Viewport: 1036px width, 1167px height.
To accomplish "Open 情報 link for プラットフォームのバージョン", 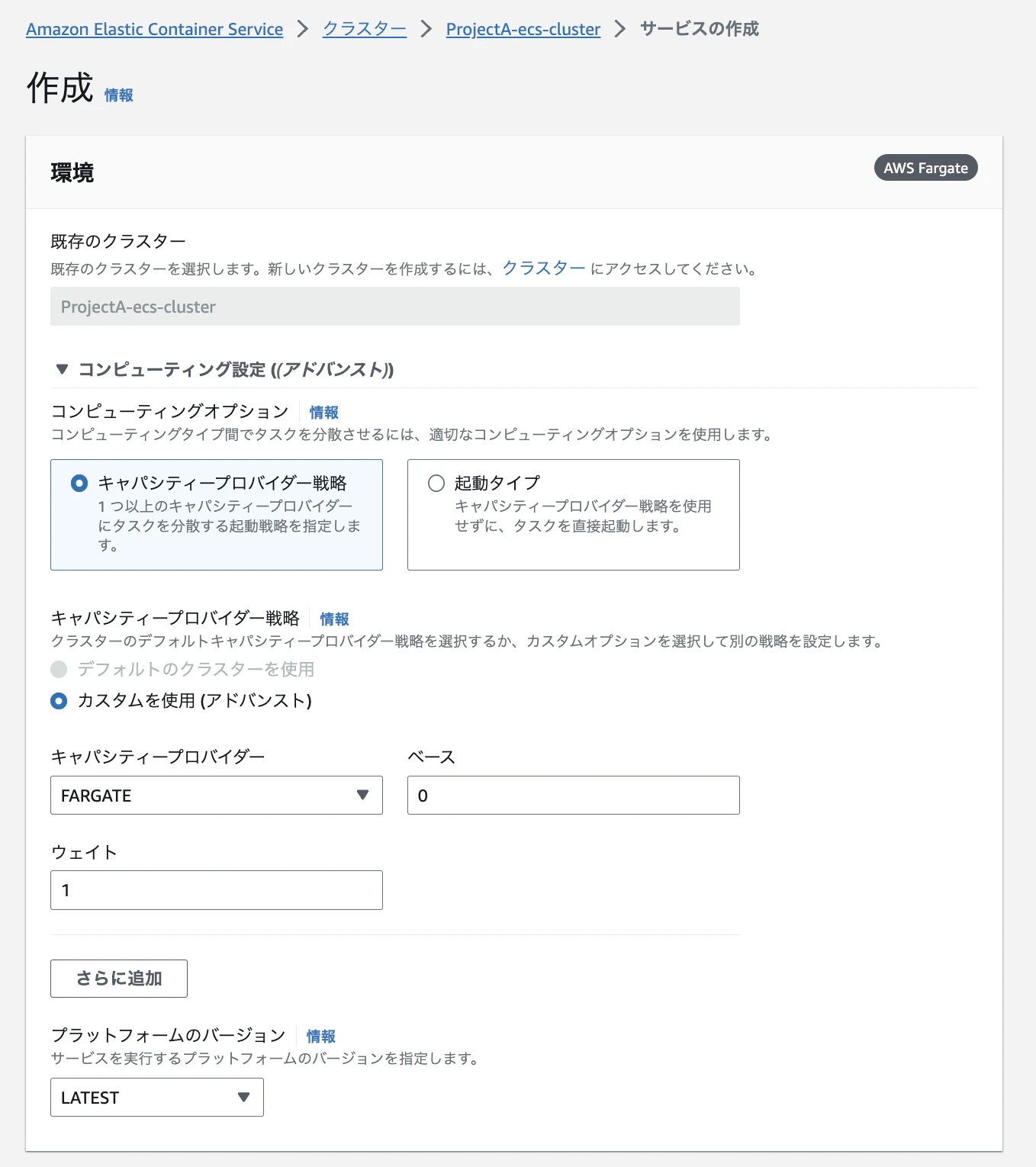I will [321, 1037].
